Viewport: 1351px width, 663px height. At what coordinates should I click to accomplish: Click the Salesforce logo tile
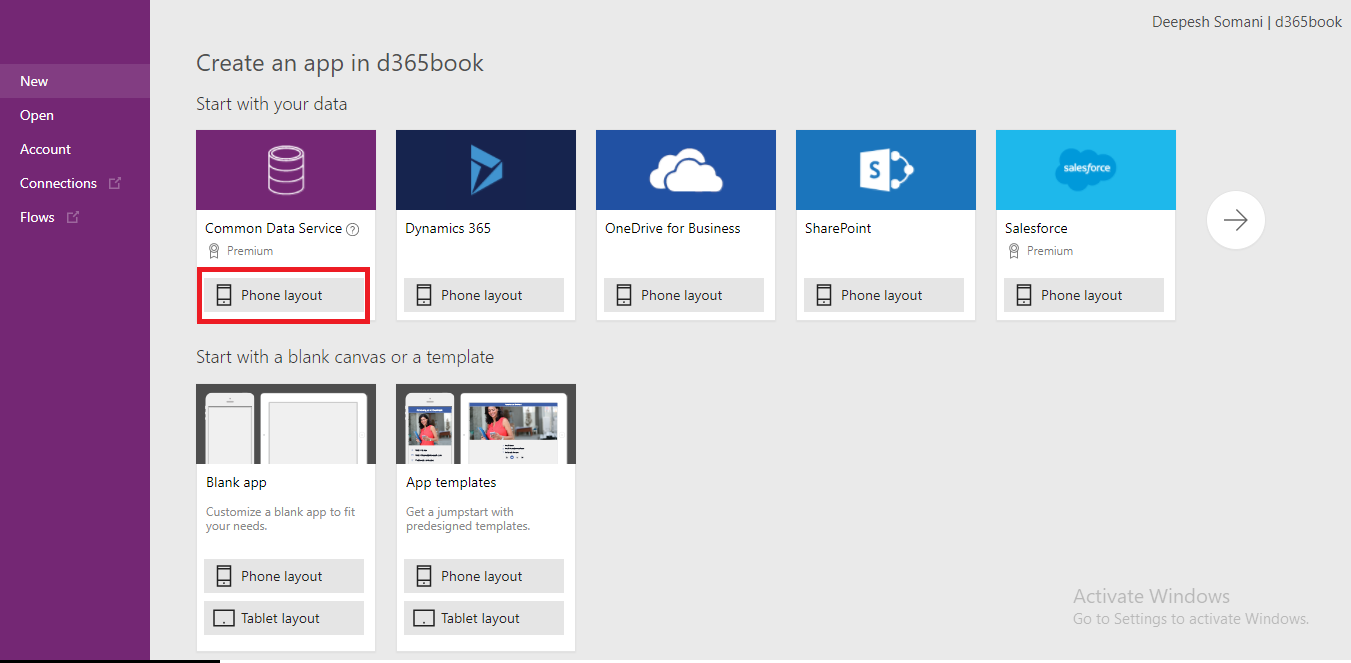pyautogui.click(x=1086, y=170)
